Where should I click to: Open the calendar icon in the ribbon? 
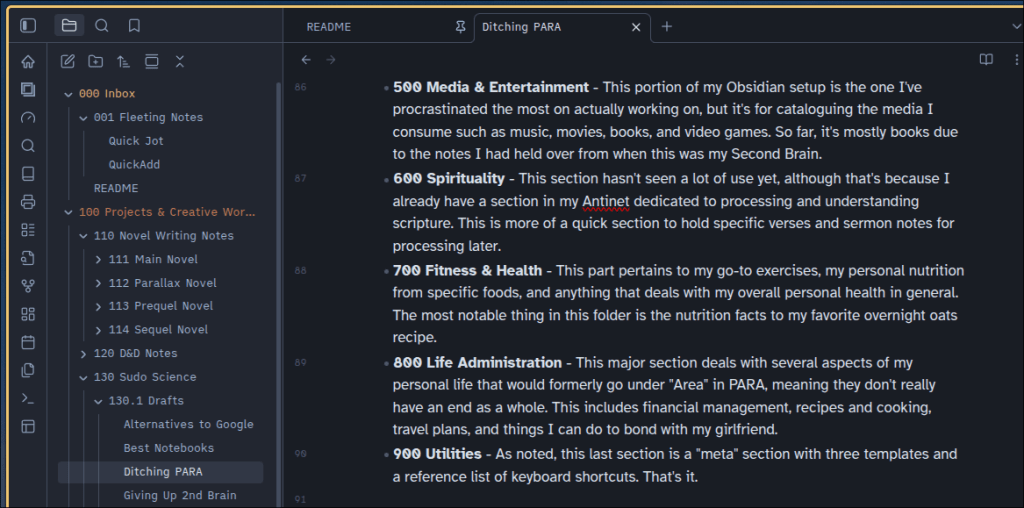(x=27, y=342)
